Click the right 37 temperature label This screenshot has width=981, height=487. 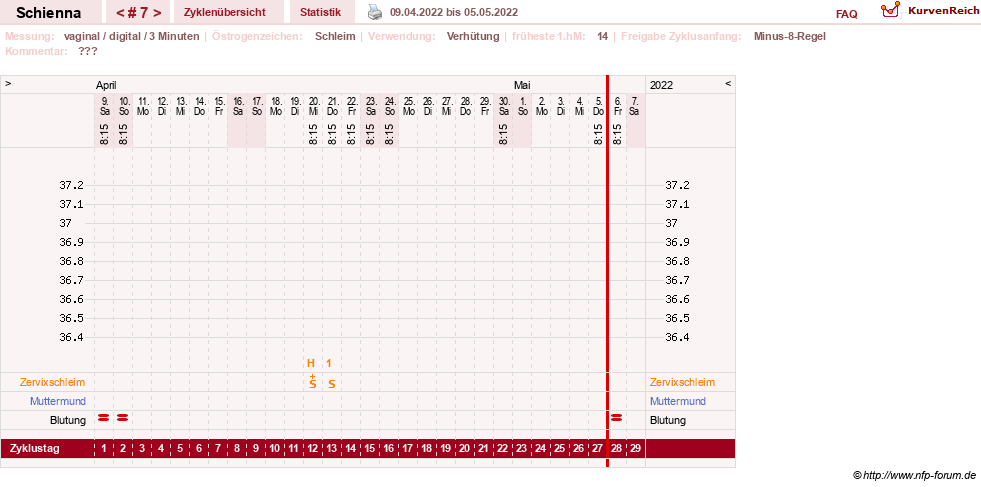click(x=671, y=223)
